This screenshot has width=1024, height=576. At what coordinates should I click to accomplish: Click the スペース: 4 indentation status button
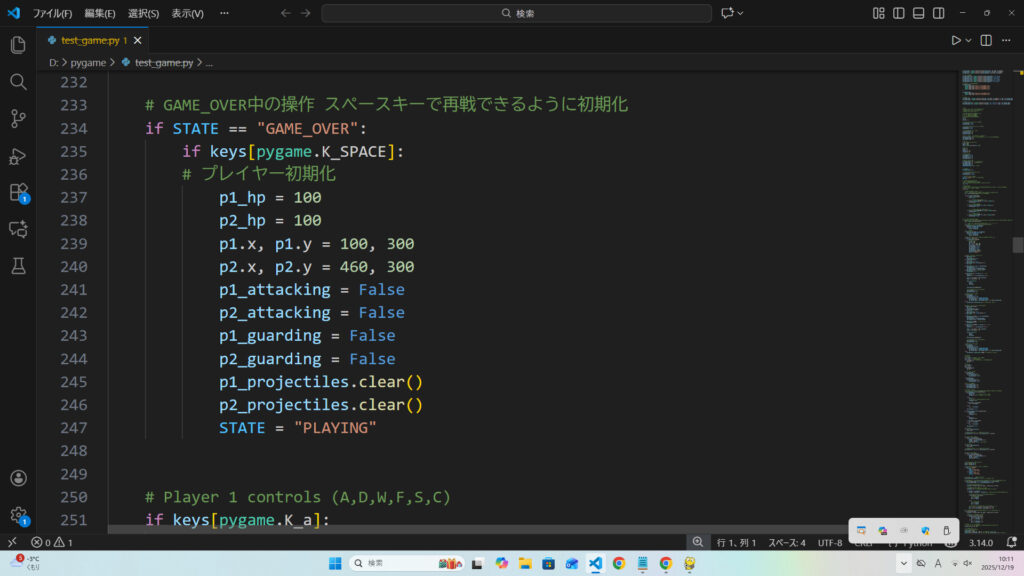tap(787, 542)
